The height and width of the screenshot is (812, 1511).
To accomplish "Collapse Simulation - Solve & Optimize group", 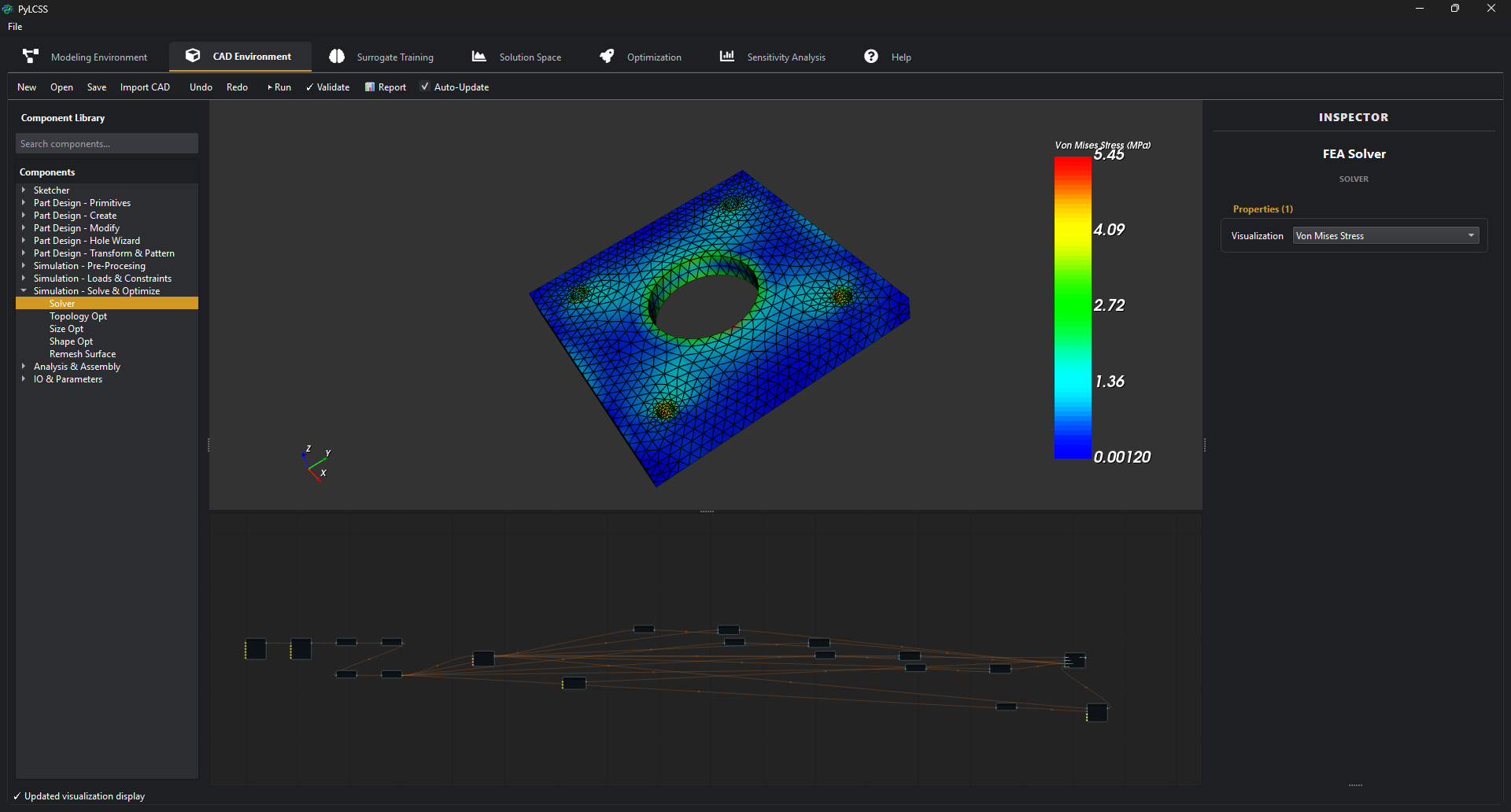I will pos(24,291).
